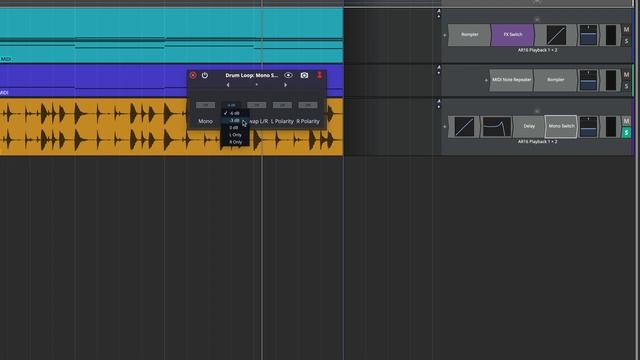The width and height of the screenshot is (640, 360).
Task: Go to previous preset with left arrow
Action: tap(228, 85)
